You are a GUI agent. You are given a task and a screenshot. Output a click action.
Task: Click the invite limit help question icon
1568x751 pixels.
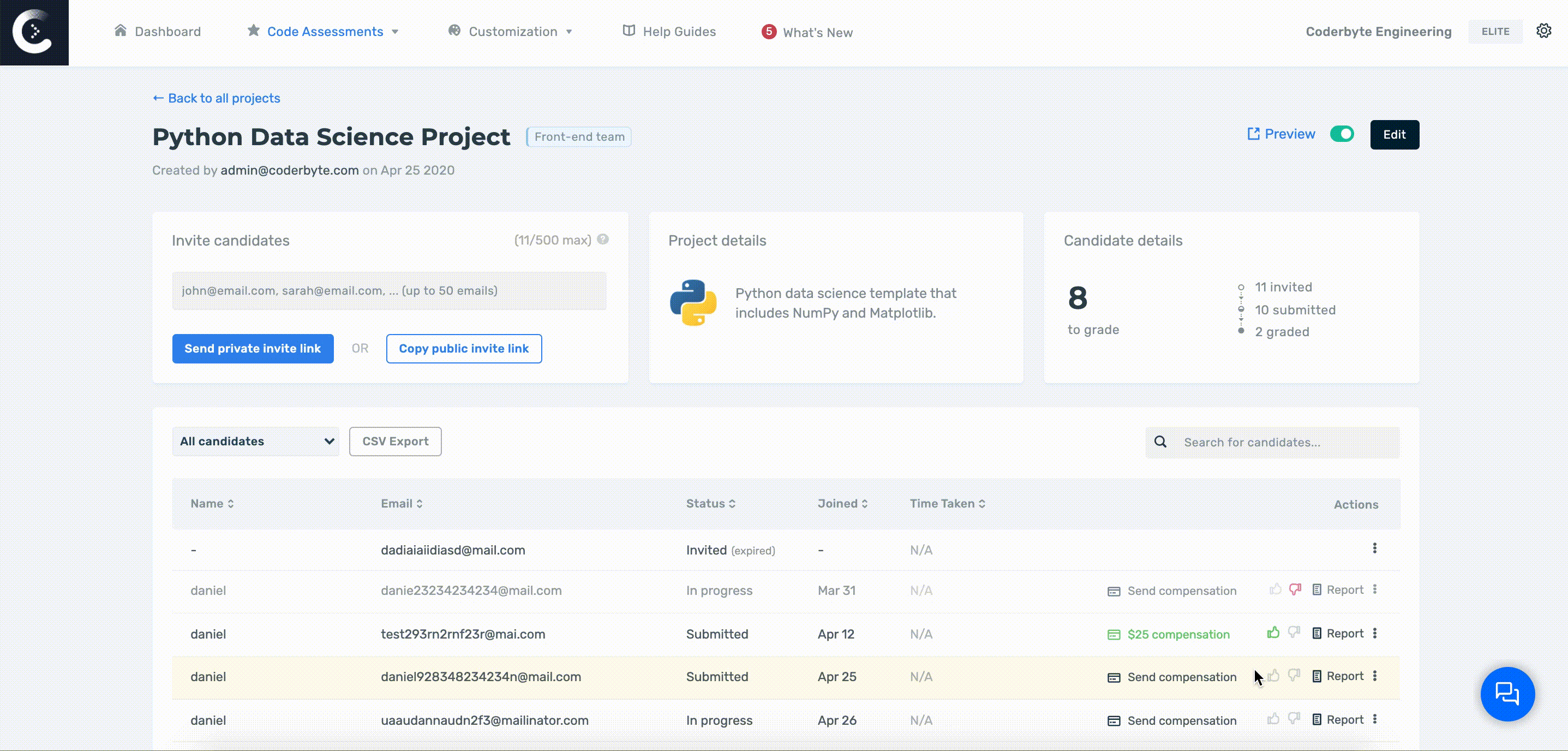(x=603, y=240)
